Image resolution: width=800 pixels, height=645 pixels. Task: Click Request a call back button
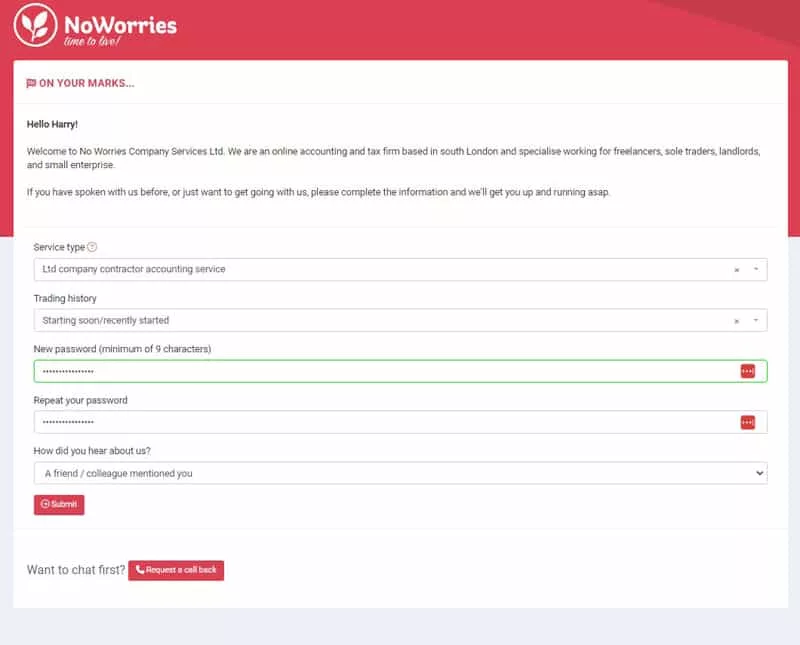point(176,570)
